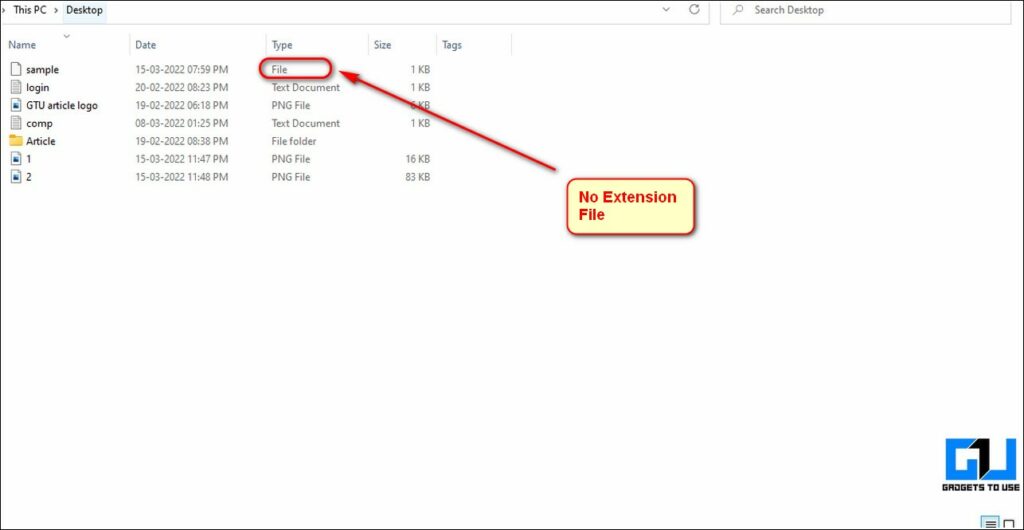Click the refresh button beside the address bar
The height and width of the screenshot is (530, 1024).
click(694, 9)
